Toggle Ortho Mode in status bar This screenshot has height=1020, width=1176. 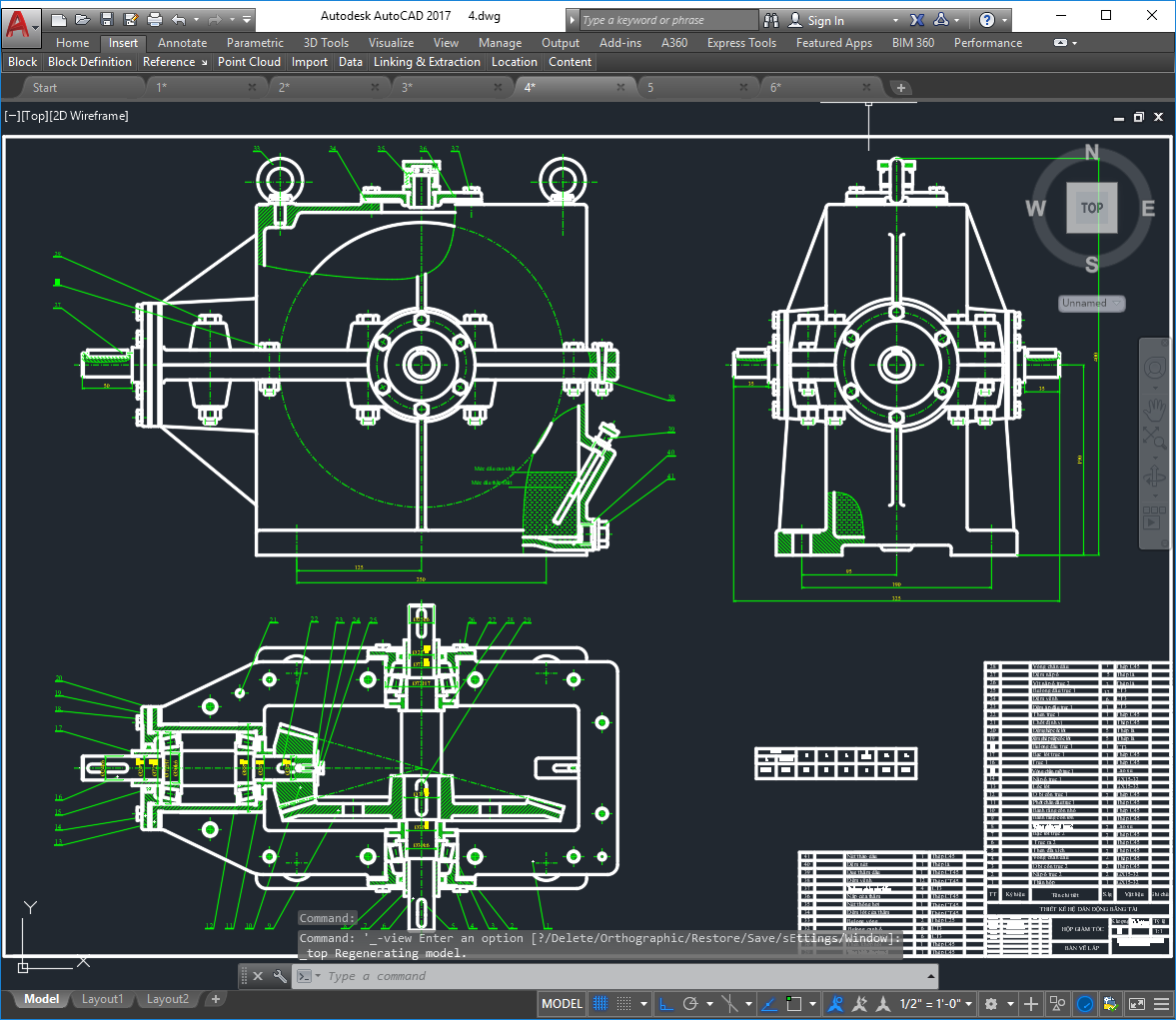[665, 1004]
